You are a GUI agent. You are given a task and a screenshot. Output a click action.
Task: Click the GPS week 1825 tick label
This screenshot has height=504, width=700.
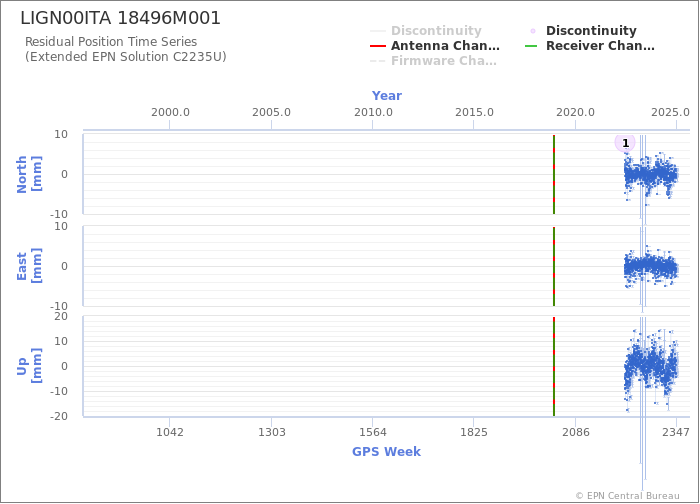474,432
